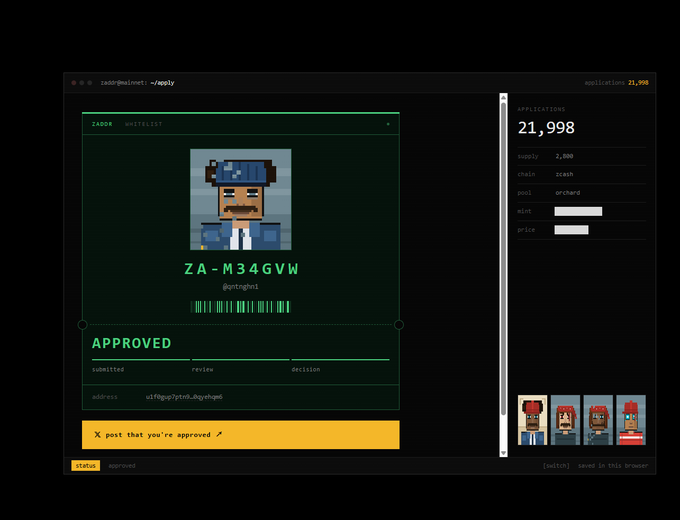The width and height of the screenshot is (680, 520).
Task: Click the ZADDR tab label on card
Action: tap(102, 124)
